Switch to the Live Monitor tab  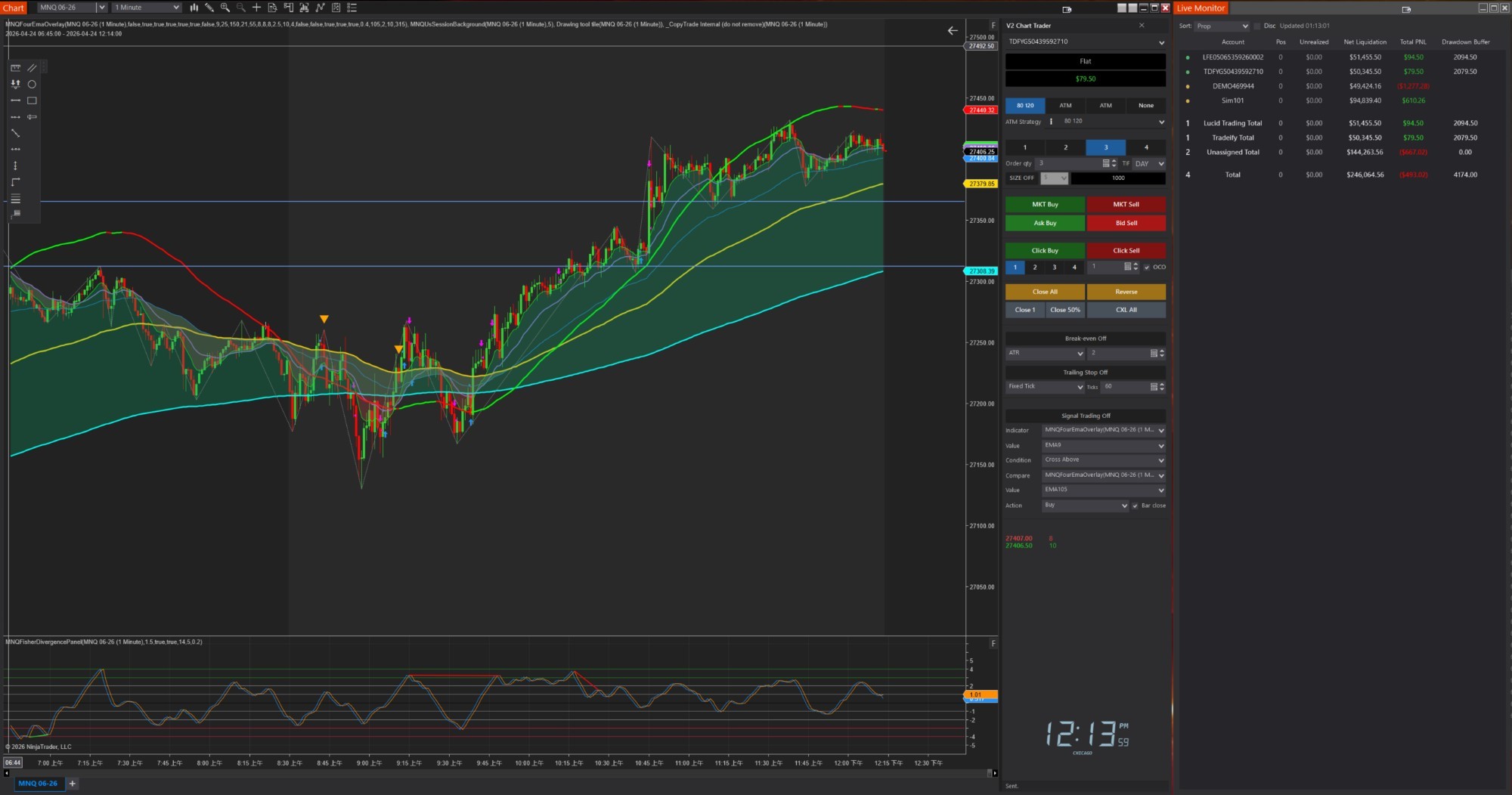tap(1201, 8)
